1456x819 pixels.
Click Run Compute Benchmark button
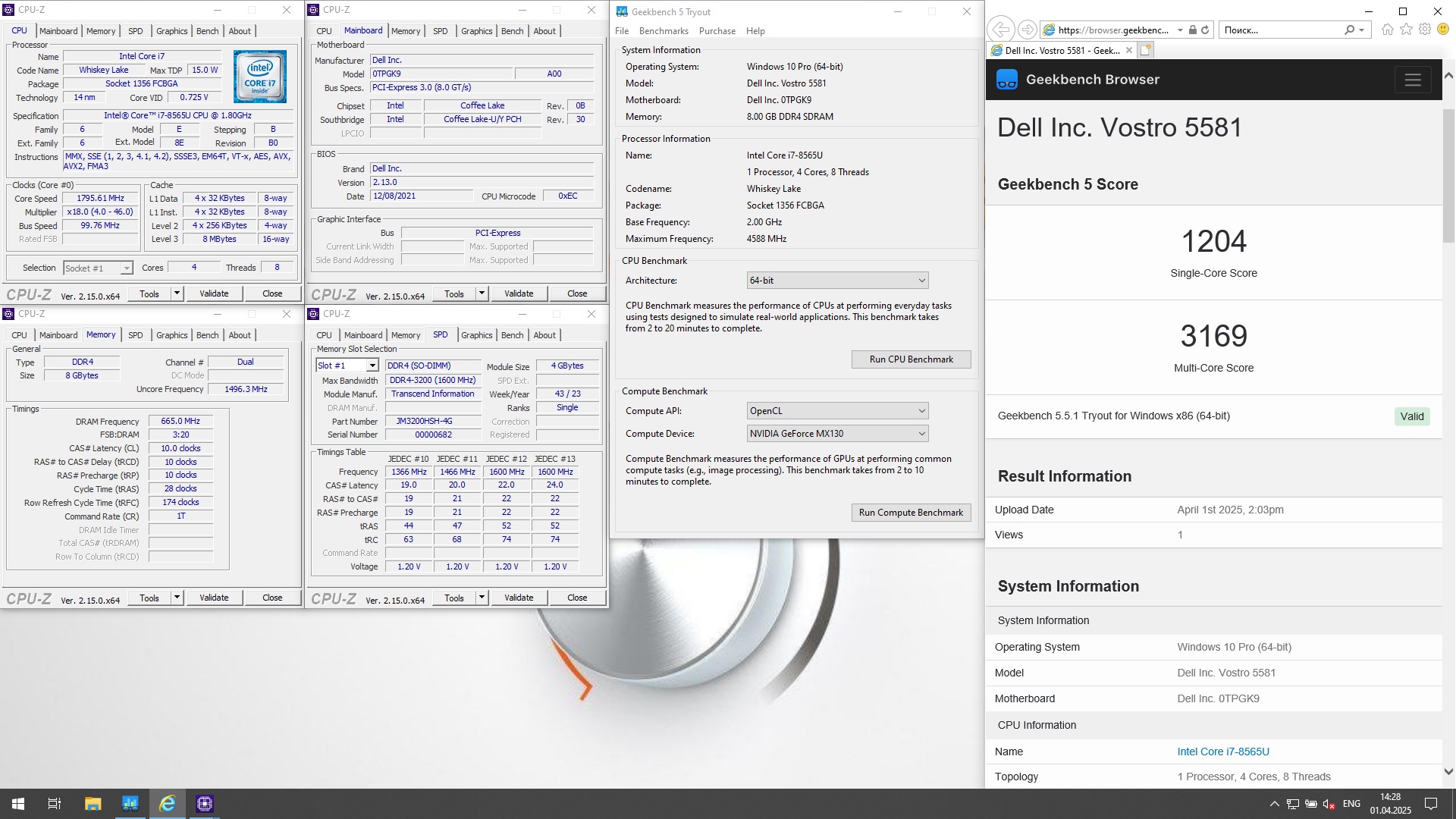(911, 513)
